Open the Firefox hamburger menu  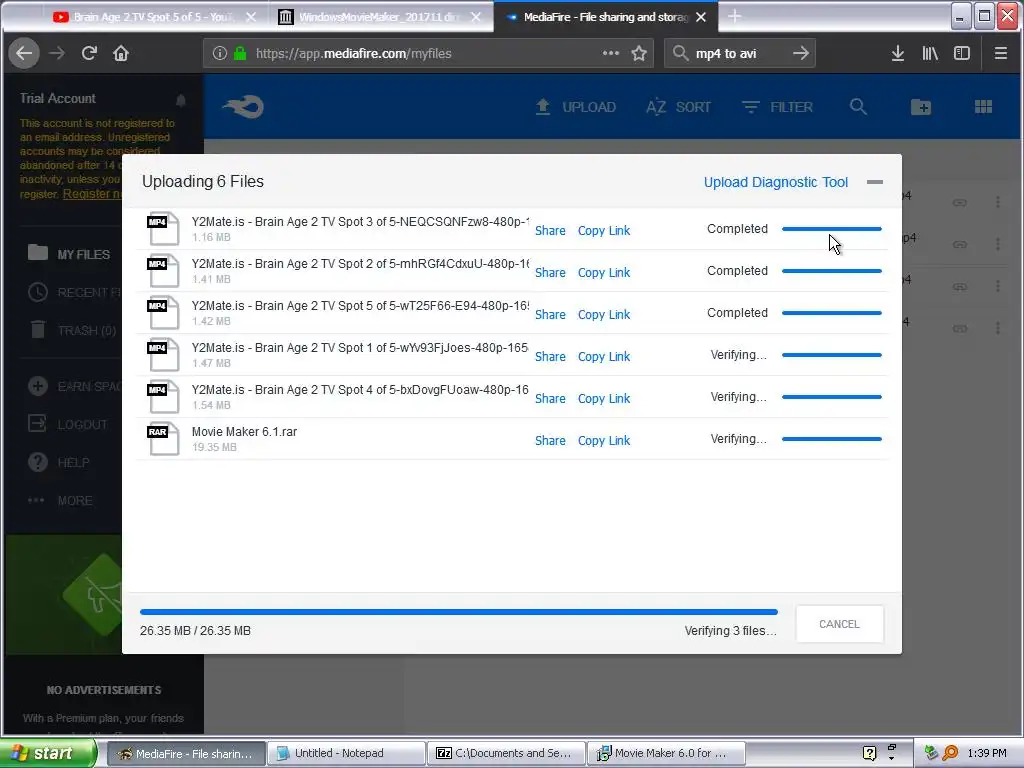tap(1000, 53)
